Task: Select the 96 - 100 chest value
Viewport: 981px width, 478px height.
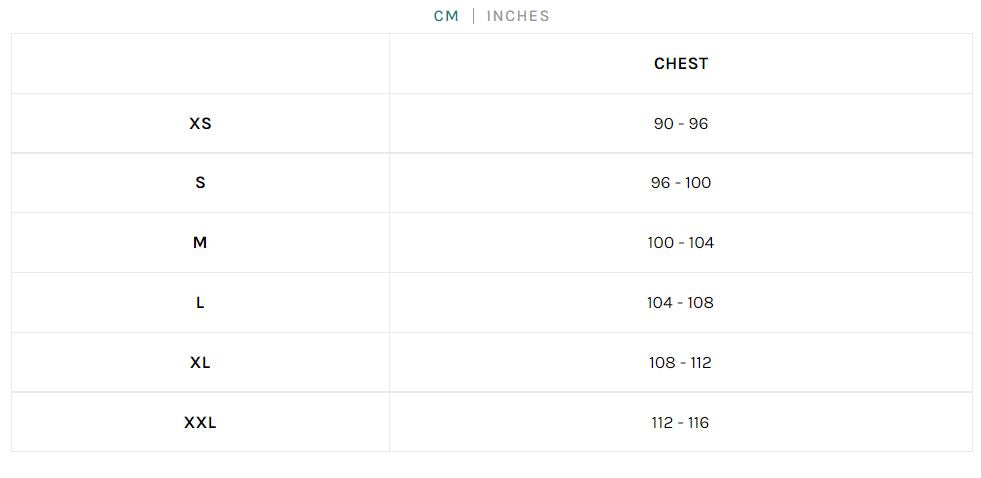Action: point(681,183)
